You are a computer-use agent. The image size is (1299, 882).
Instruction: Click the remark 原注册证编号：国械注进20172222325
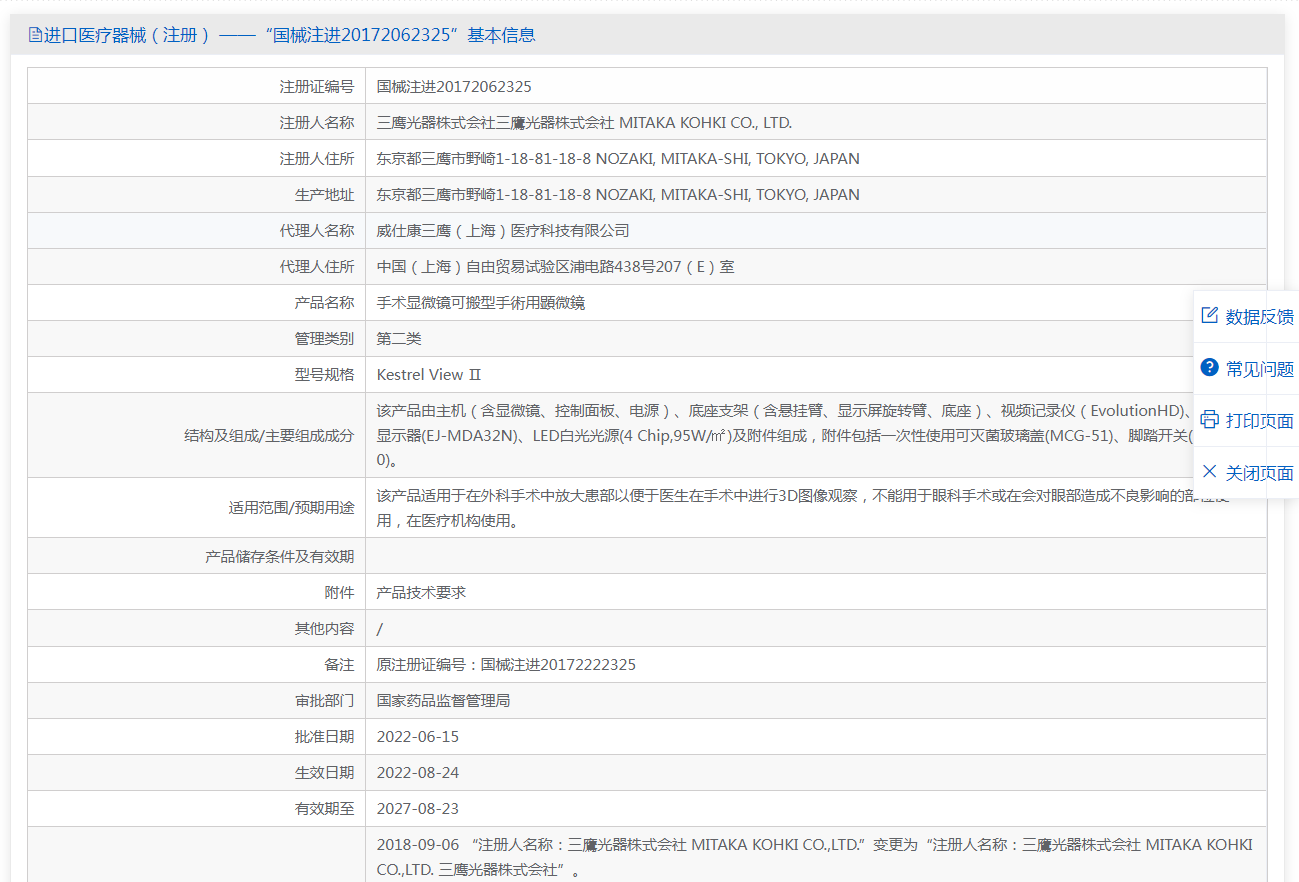(506, 665)
